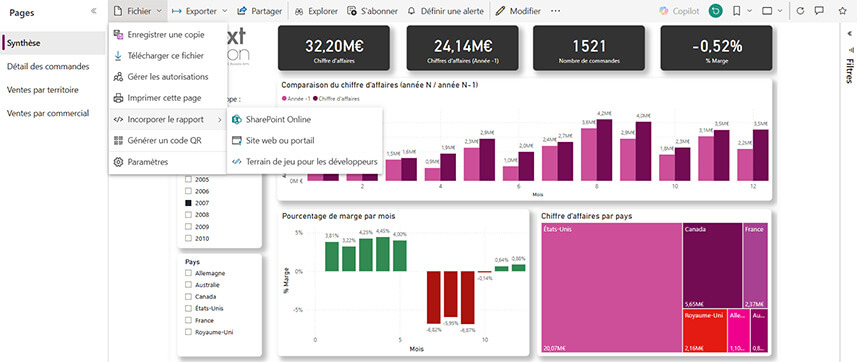Select the Royaume-Uni red treemap tile
This screenshot has height=362, width=857.
(x=705, y=331)
